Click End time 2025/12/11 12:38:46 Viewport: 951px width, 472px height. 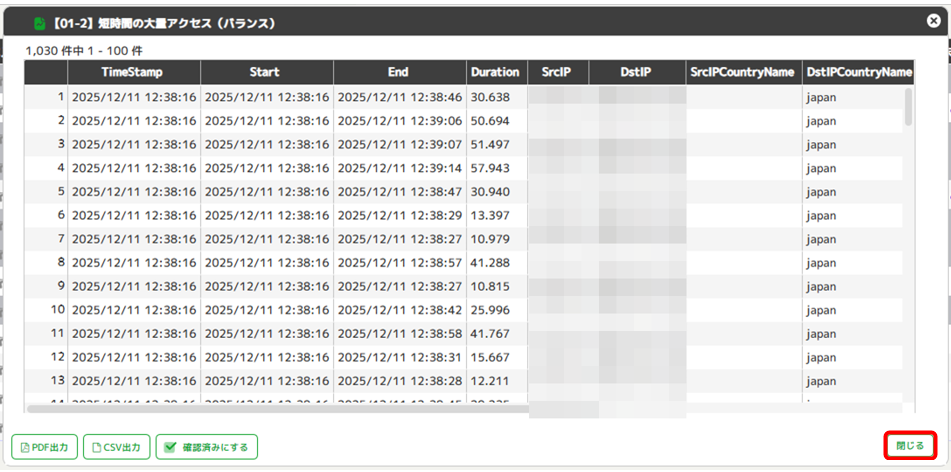[x=400, y=97]
